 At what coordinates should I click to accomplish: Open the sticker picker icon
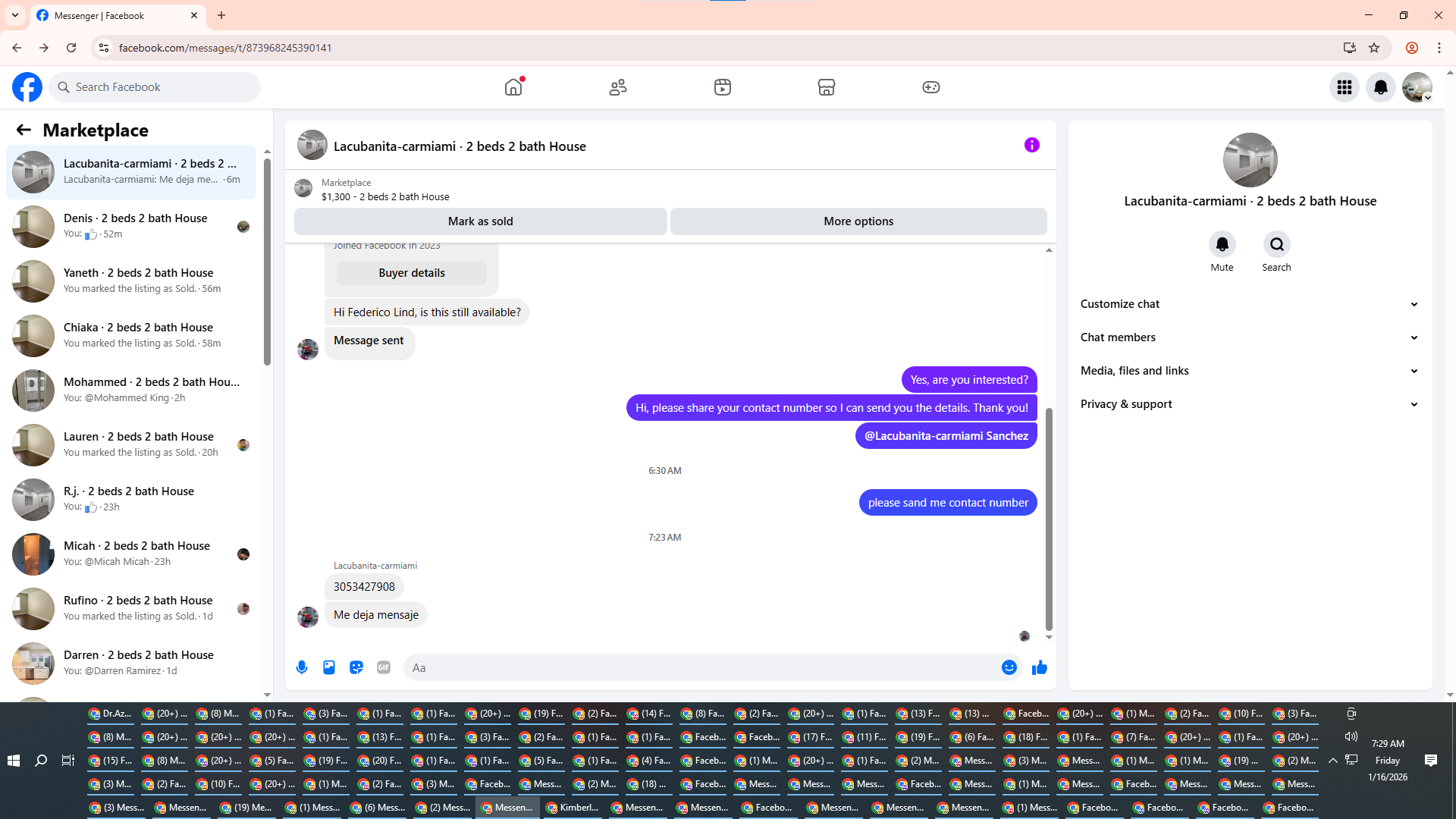click(356, 667)
